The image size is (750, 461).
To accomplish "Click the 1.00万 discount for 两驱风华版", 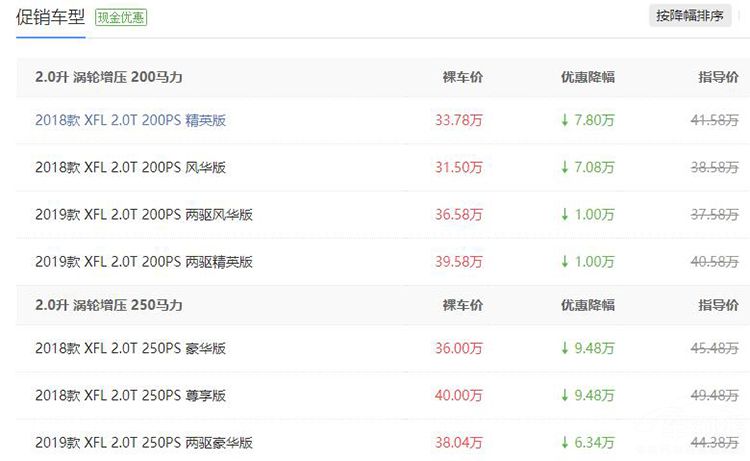I will (588, 215).
